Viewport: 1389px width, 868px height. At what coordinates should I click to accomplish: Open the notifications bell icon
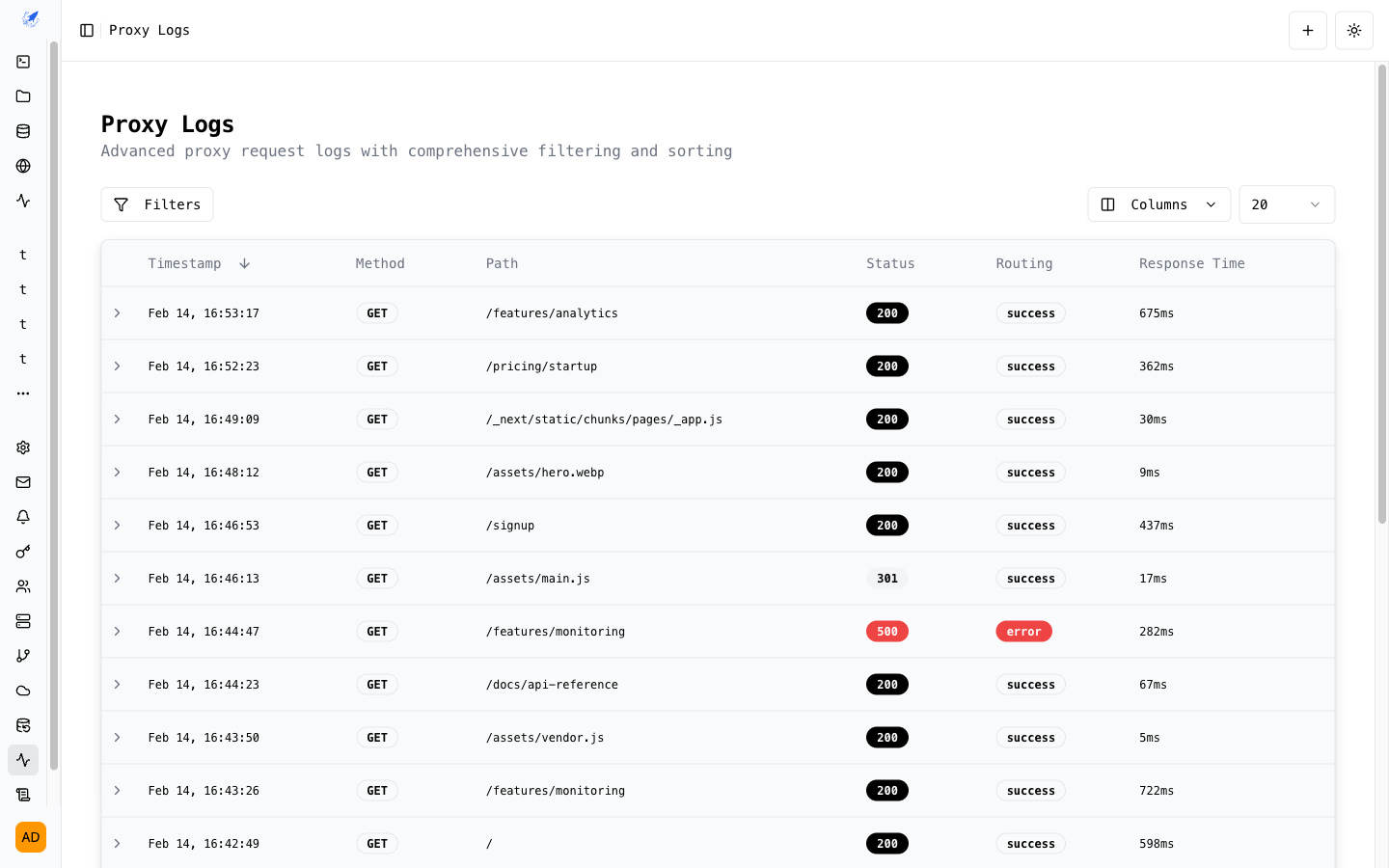click(23, 516)
